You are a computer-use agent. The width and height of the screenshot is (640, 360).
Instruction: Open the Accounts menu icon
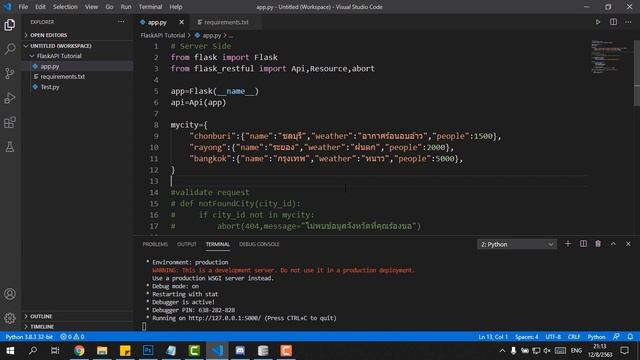coord(10,294)
